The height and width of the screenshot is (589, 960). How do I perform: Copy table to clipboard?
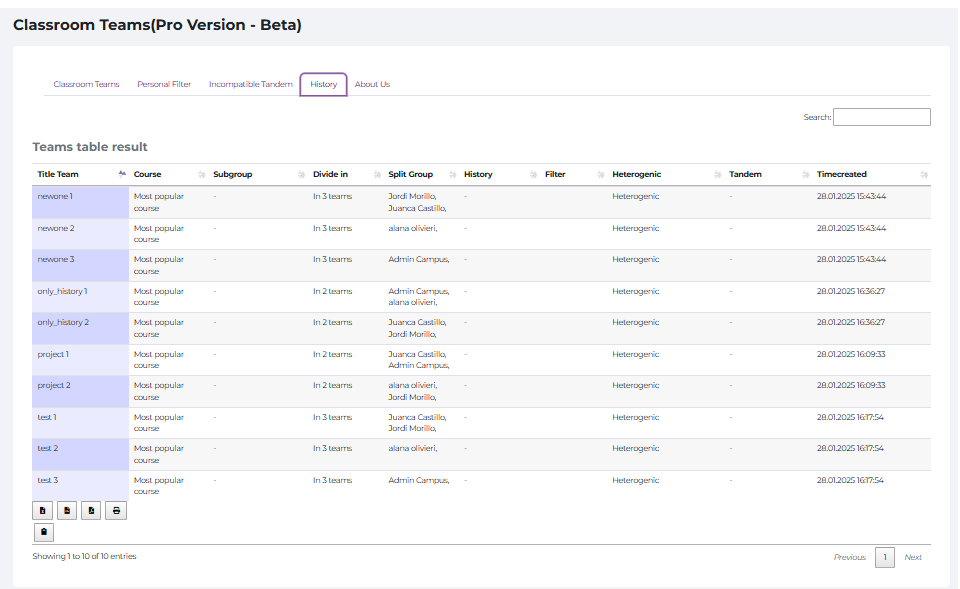[43, 533]
